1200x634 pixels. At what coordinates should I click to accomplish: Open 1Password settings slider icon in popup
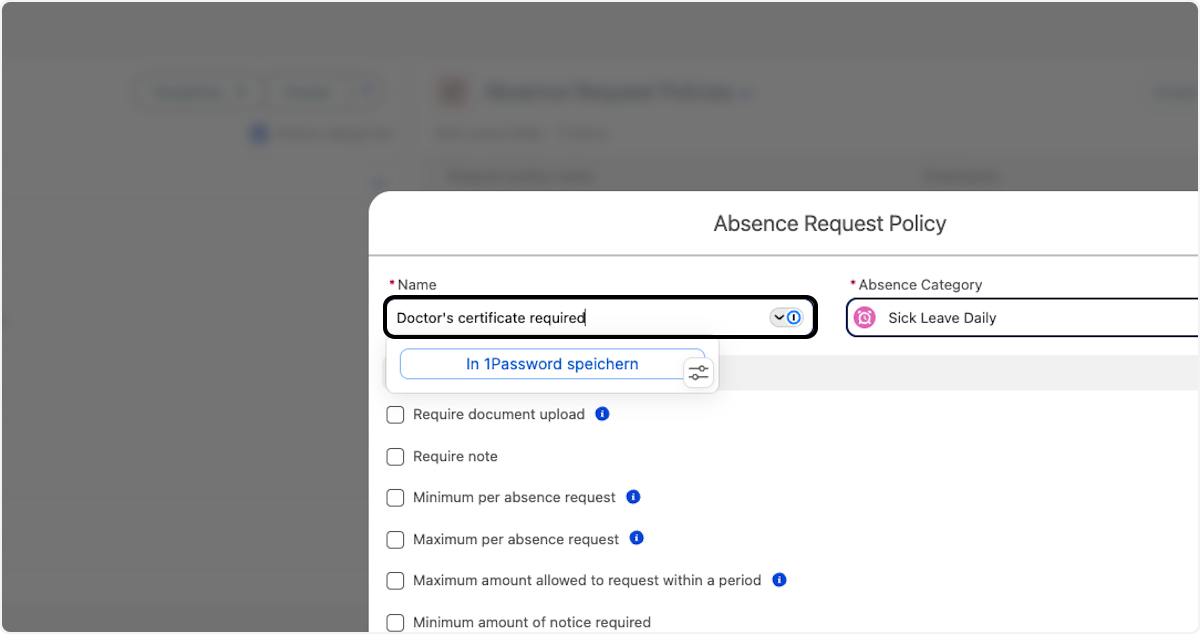click(x=698, y=372)
